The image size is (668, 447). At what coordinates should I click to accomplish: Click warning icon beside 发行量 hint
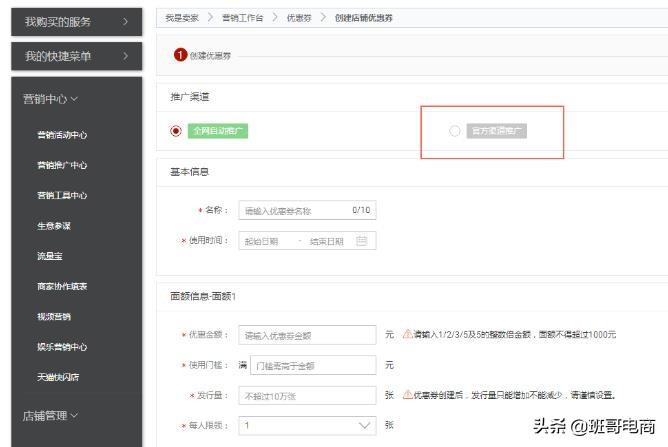pos(407,395)
